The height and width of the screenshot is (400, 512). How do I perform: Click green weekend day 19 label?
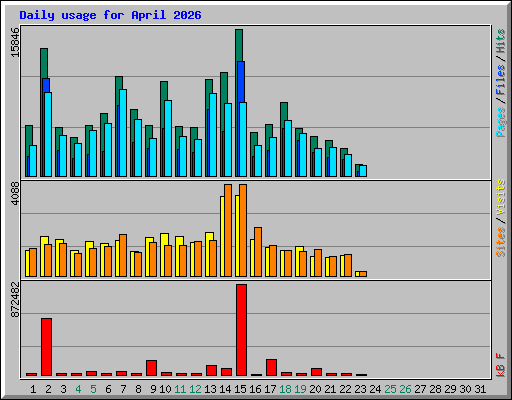(x=300, y=389)
